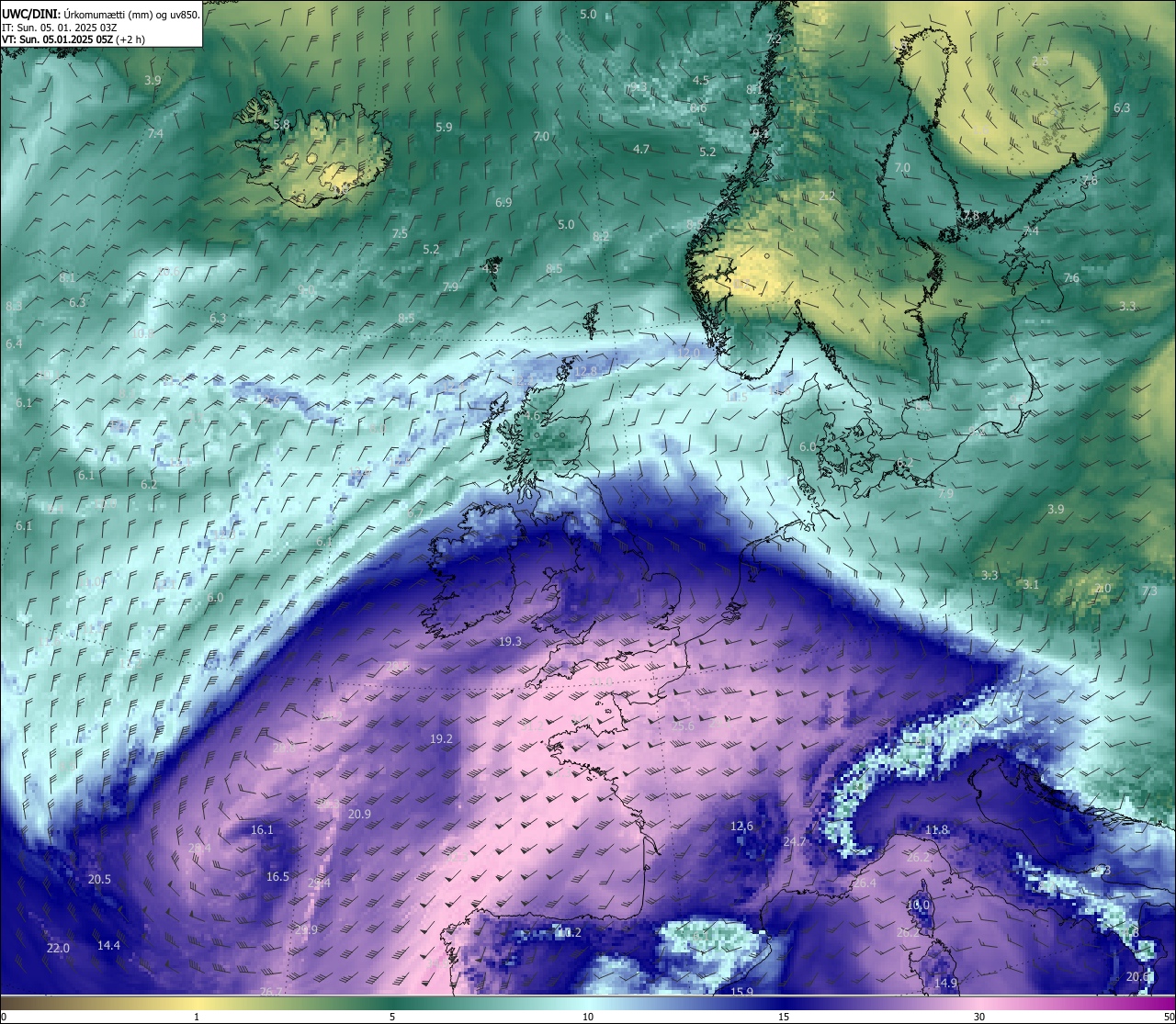
Task: Click the 14.4 map value
Action: pyautogui.click(x=108, y=945)
